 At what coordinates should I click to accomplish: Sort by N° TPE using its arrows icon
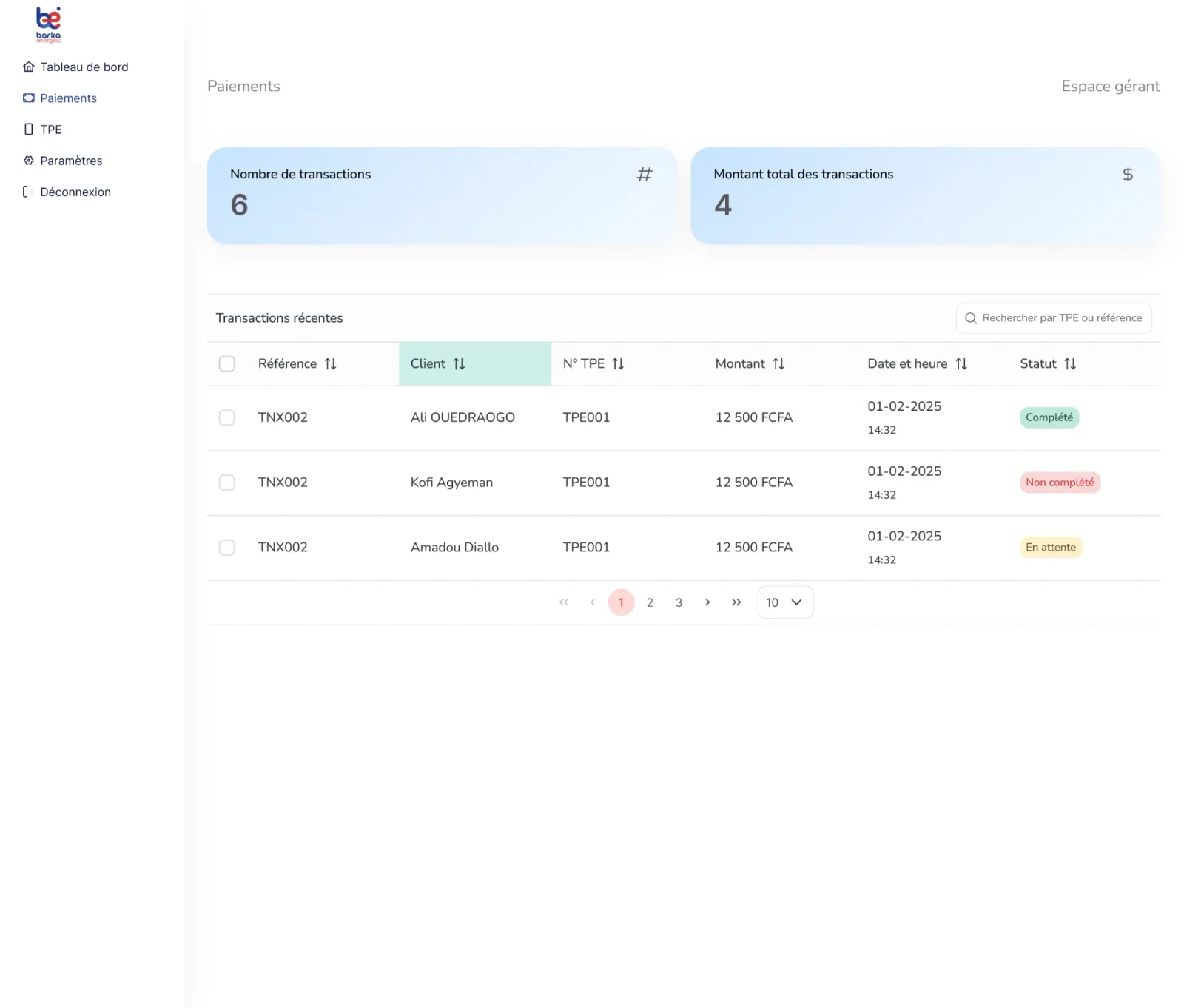tap(618, 364)
